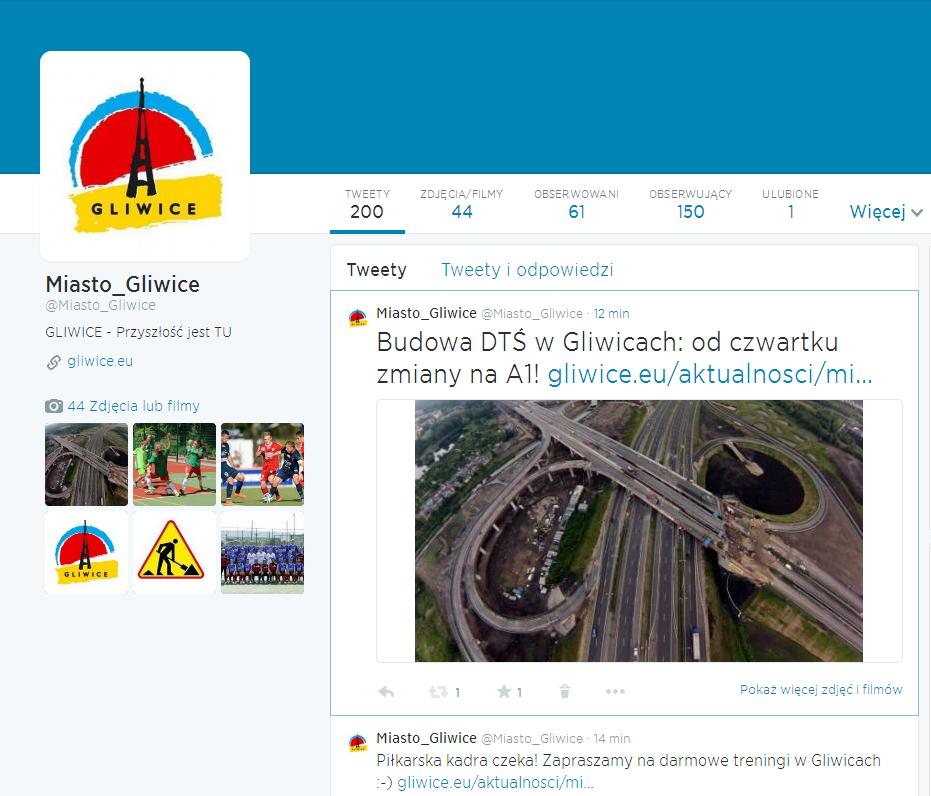
Task: Open the large Gliwice profile avatar
Action: [x=145, y=156]
